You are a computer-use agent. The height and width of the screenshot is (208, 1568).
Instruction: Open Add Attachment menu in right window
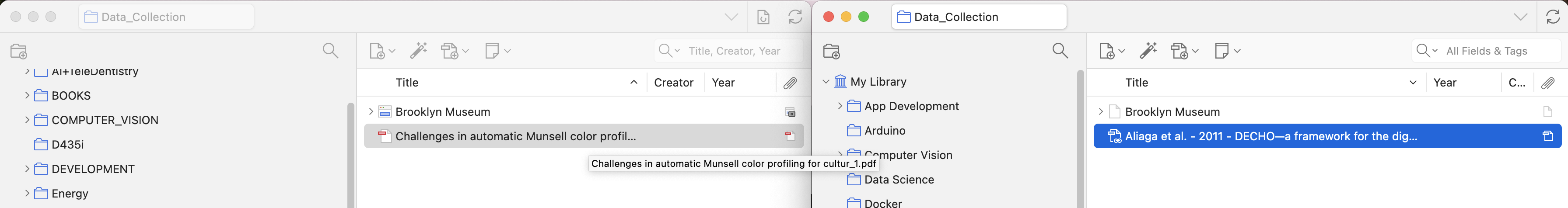pyautogui.click(x=1184, y=51)
